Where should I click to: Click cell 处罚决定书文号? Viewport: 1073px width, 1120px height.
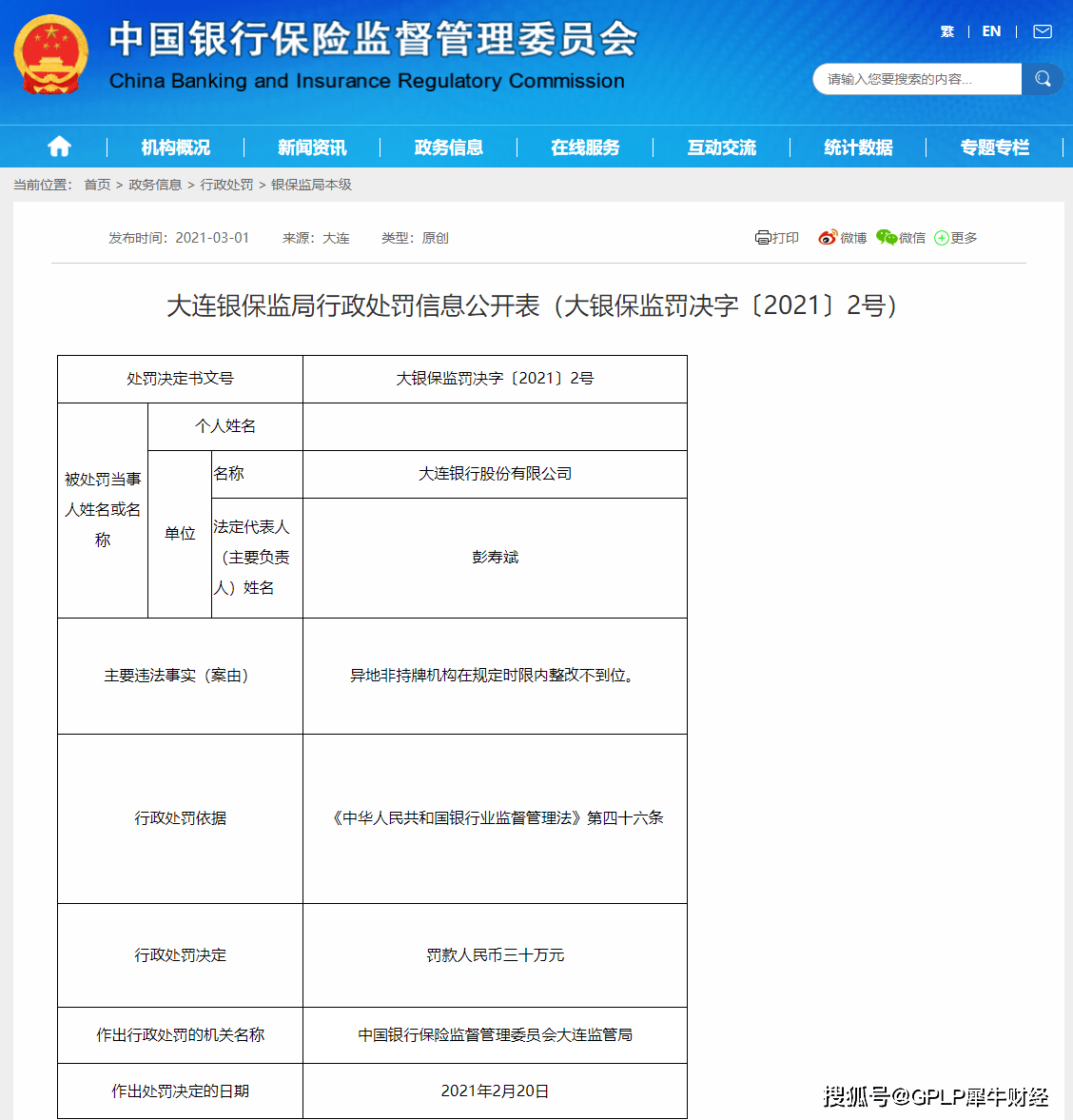point(180,379)
